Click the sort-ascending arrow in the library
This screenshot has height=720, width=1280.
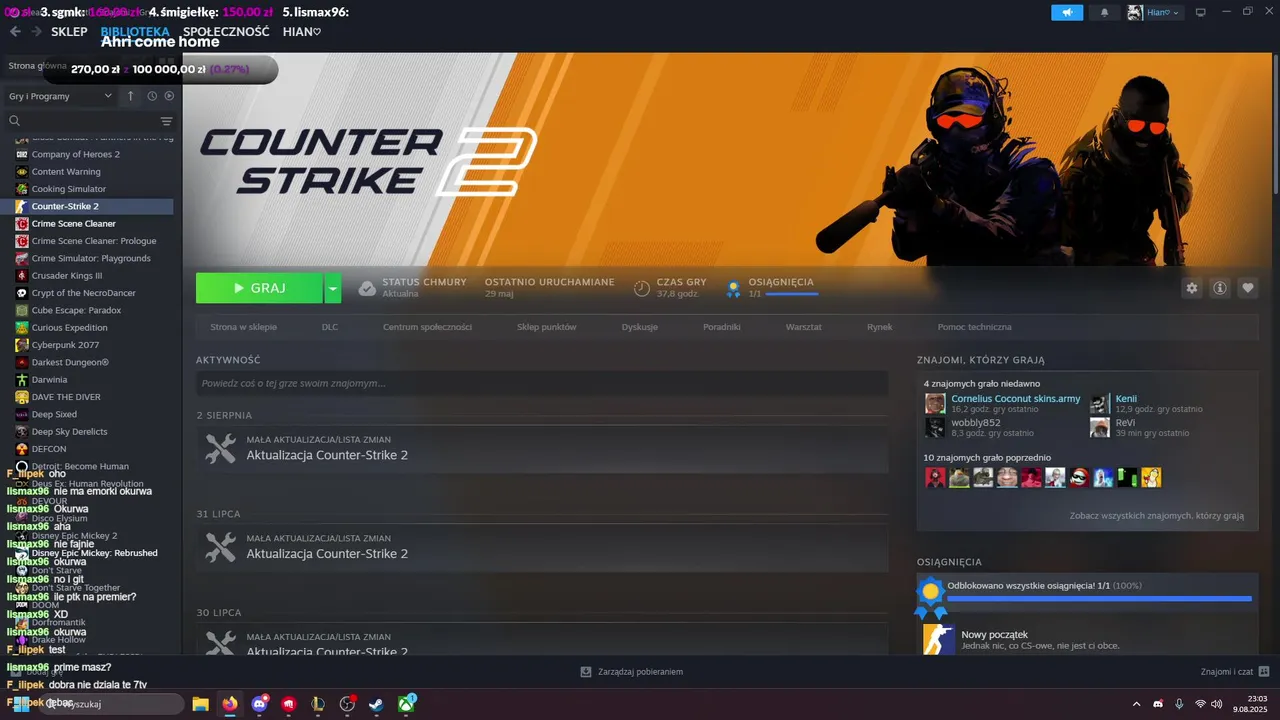coord(130,96)
